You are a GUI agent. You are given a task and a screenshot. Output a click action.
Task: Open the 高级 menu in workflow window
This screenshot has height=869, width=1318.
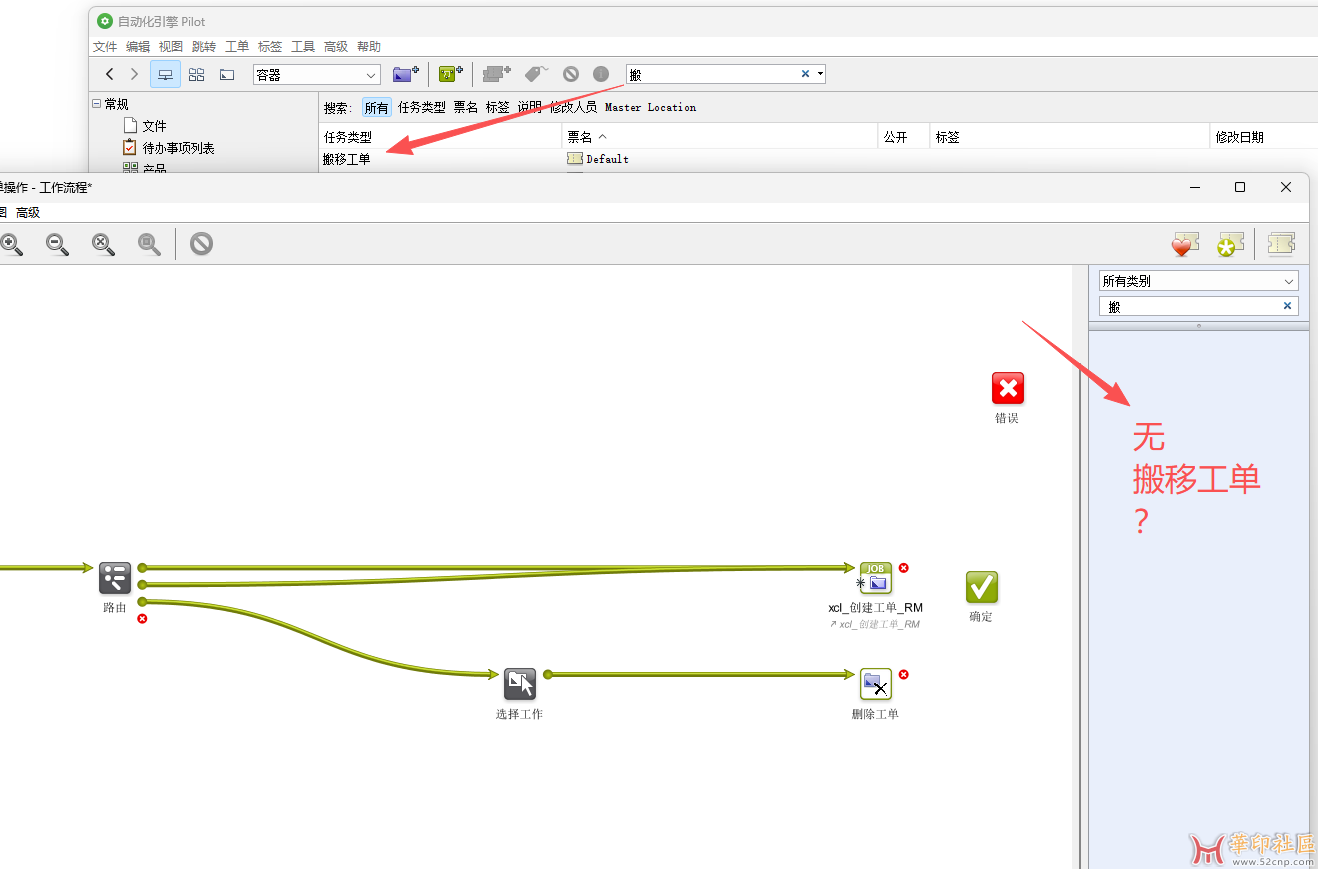click(x=28, y=212)
